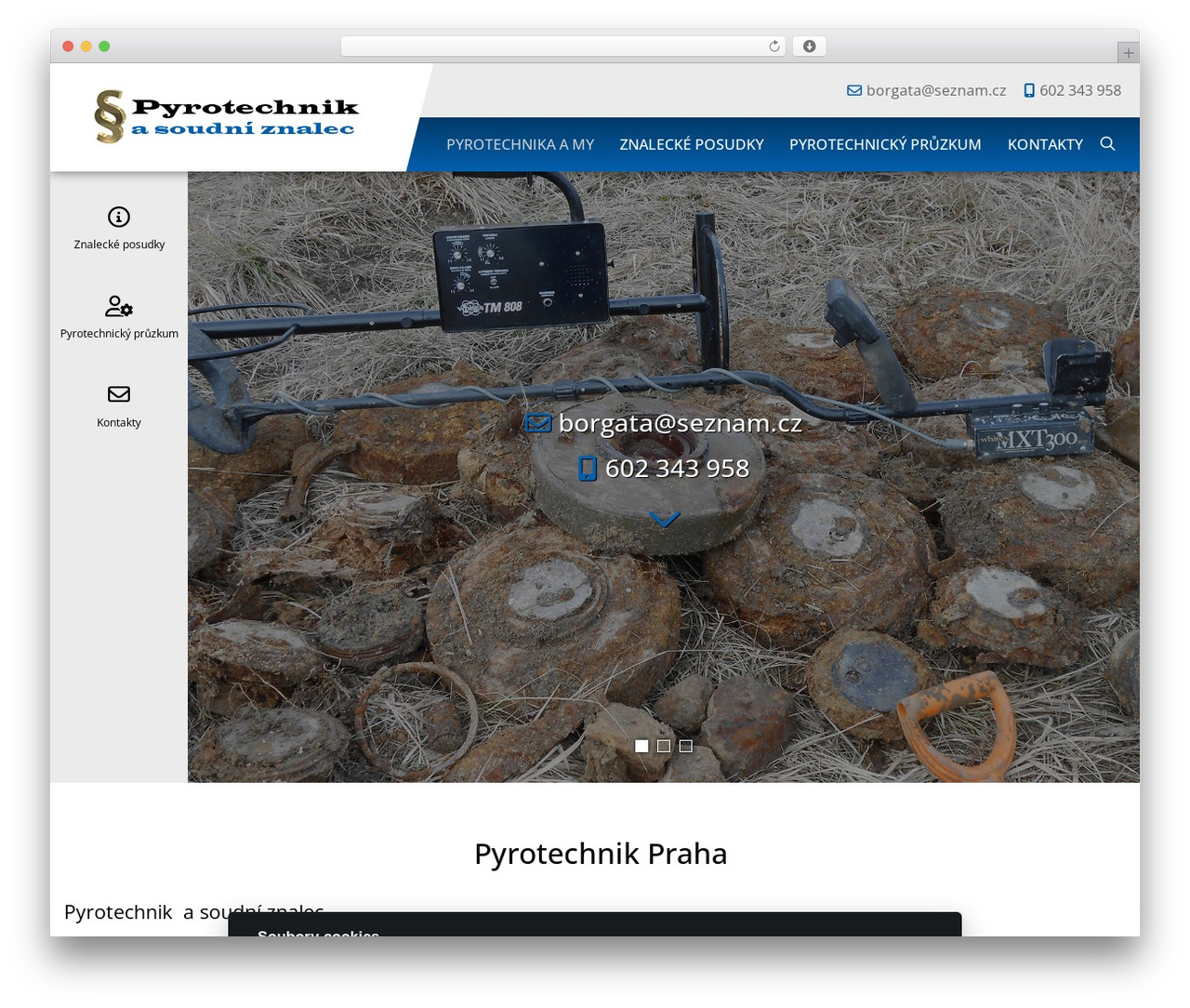Click the blue down chevron on hero
The height and width of the screenshot is (1008, 1190).
click(x=664, y=520)
